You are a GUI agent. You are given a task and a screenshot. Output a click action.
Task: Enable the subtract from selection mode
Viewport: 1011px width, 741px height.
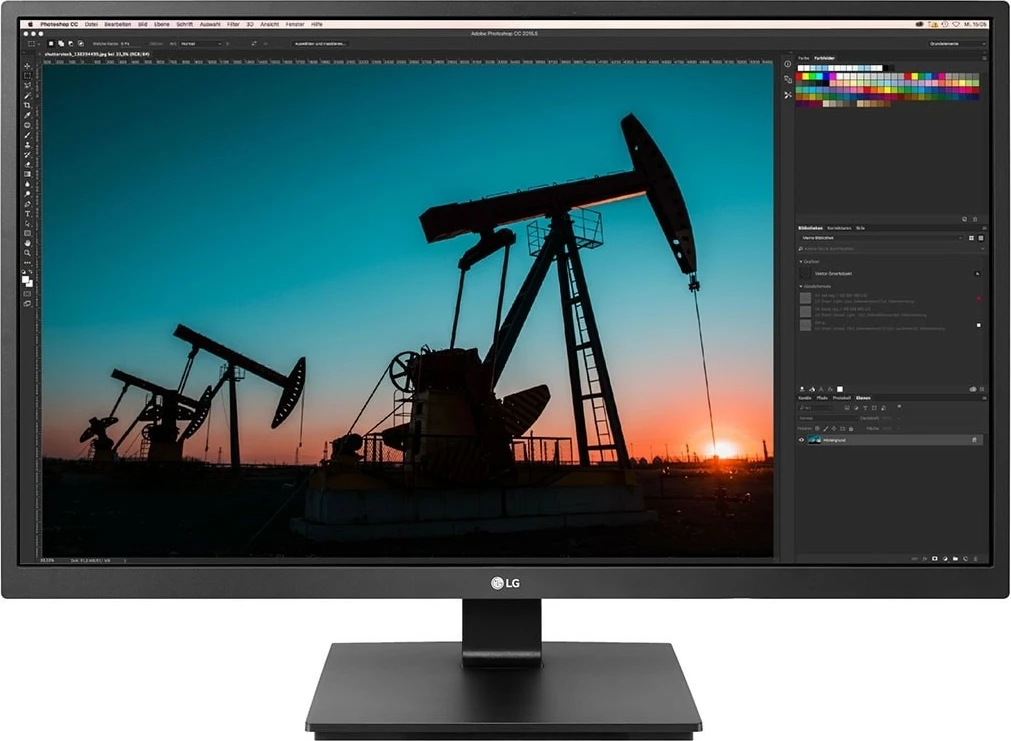click(x=69, y=43)
